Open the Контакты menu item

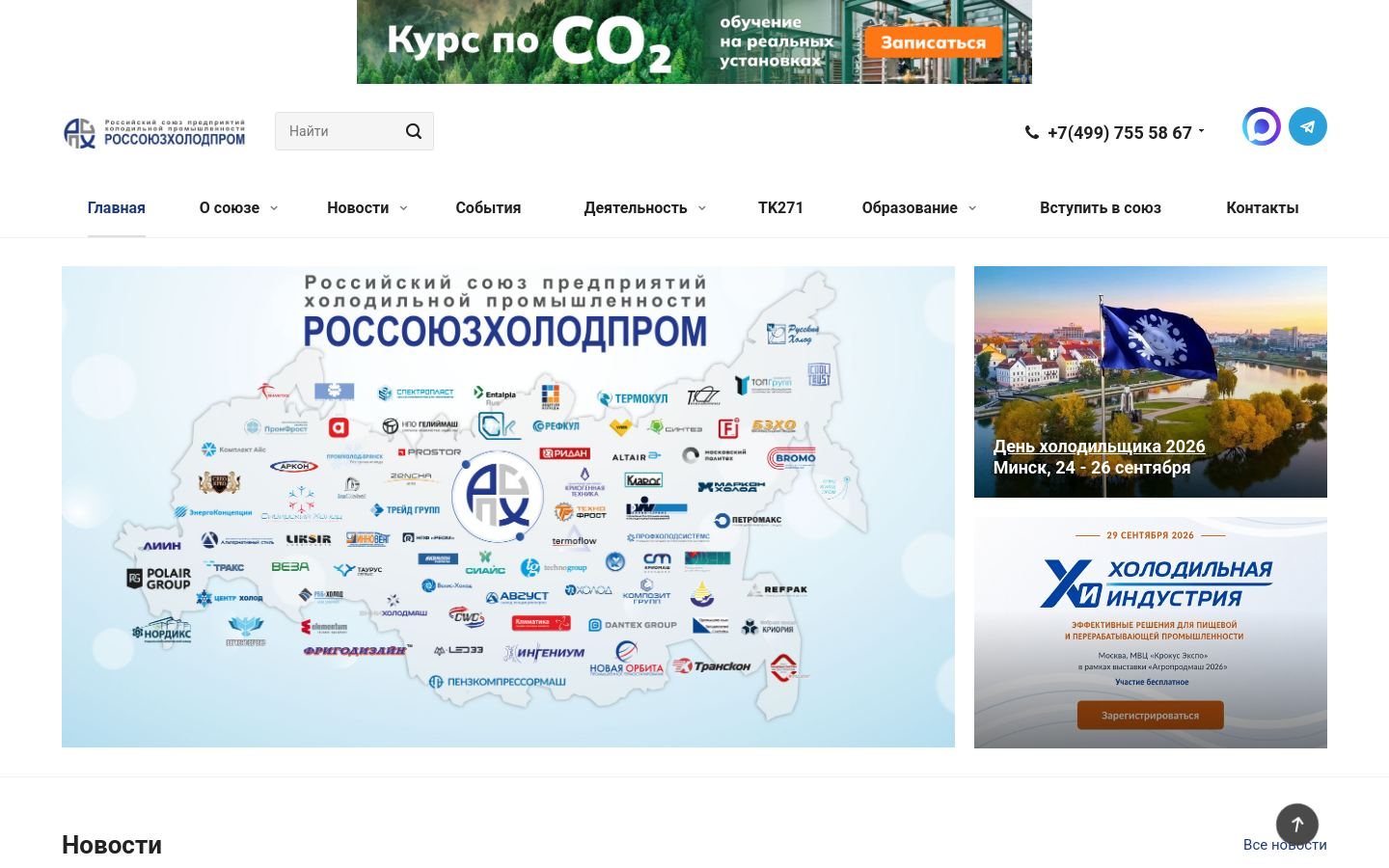pyautogui.click(x=1262, y=208)
